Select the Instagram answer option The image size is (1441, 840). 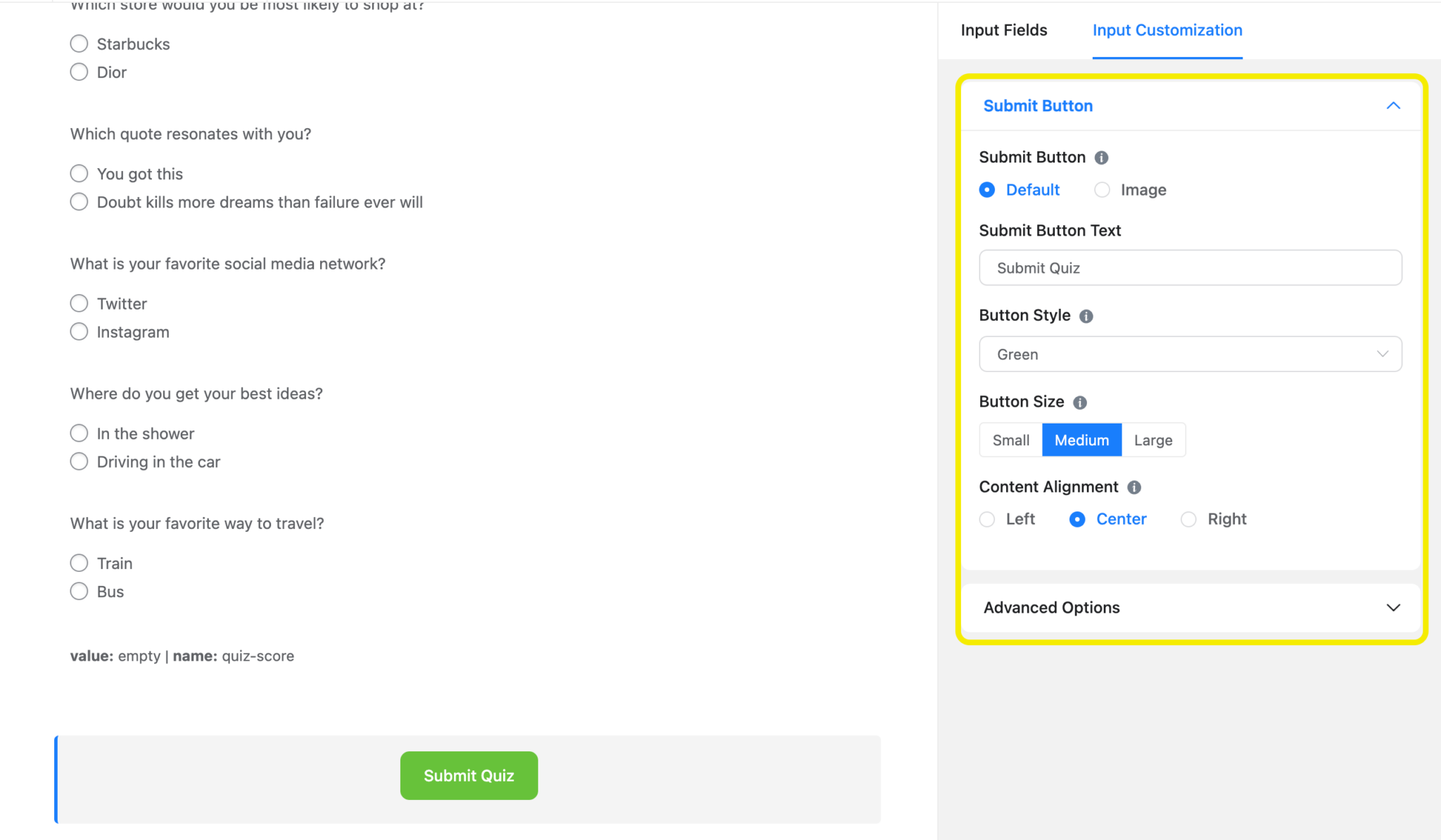click(80, 331)
